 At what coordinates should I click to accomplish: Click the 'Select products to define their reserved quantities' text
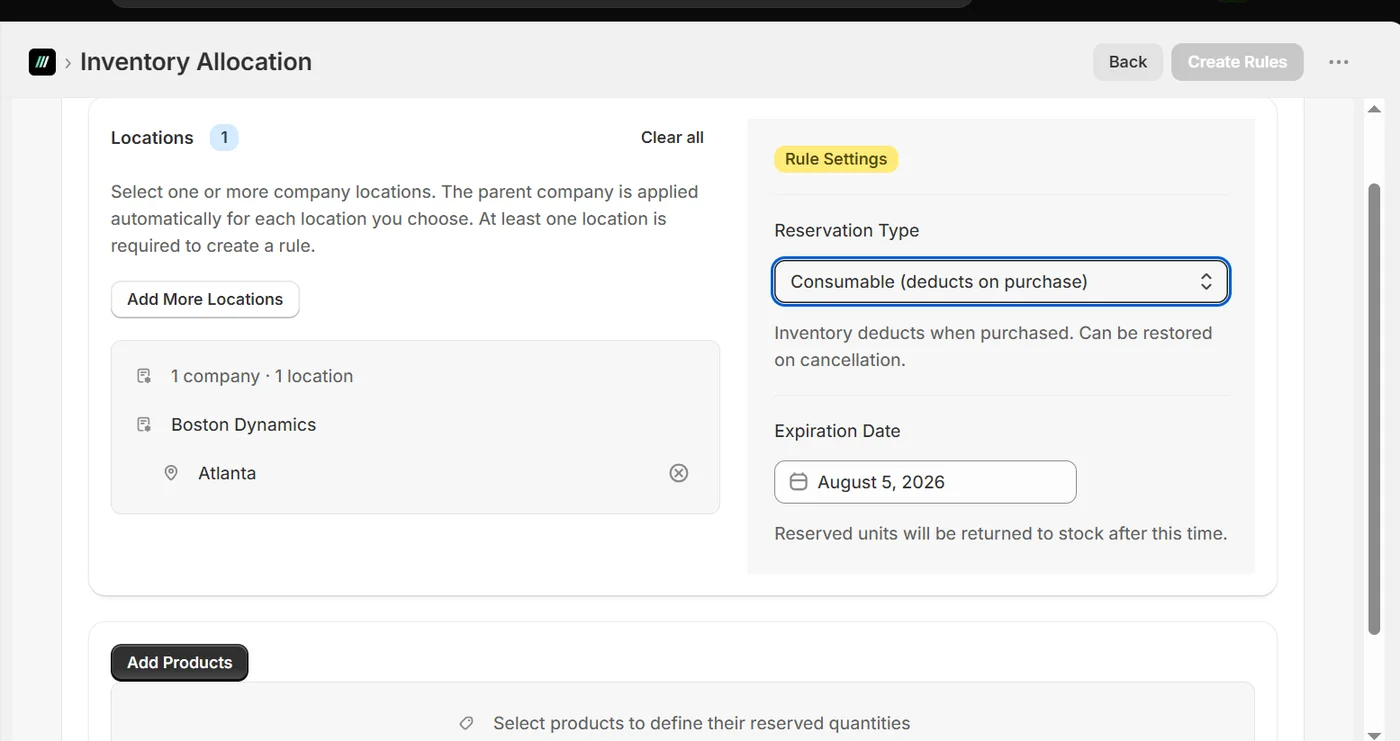(702, 723)
